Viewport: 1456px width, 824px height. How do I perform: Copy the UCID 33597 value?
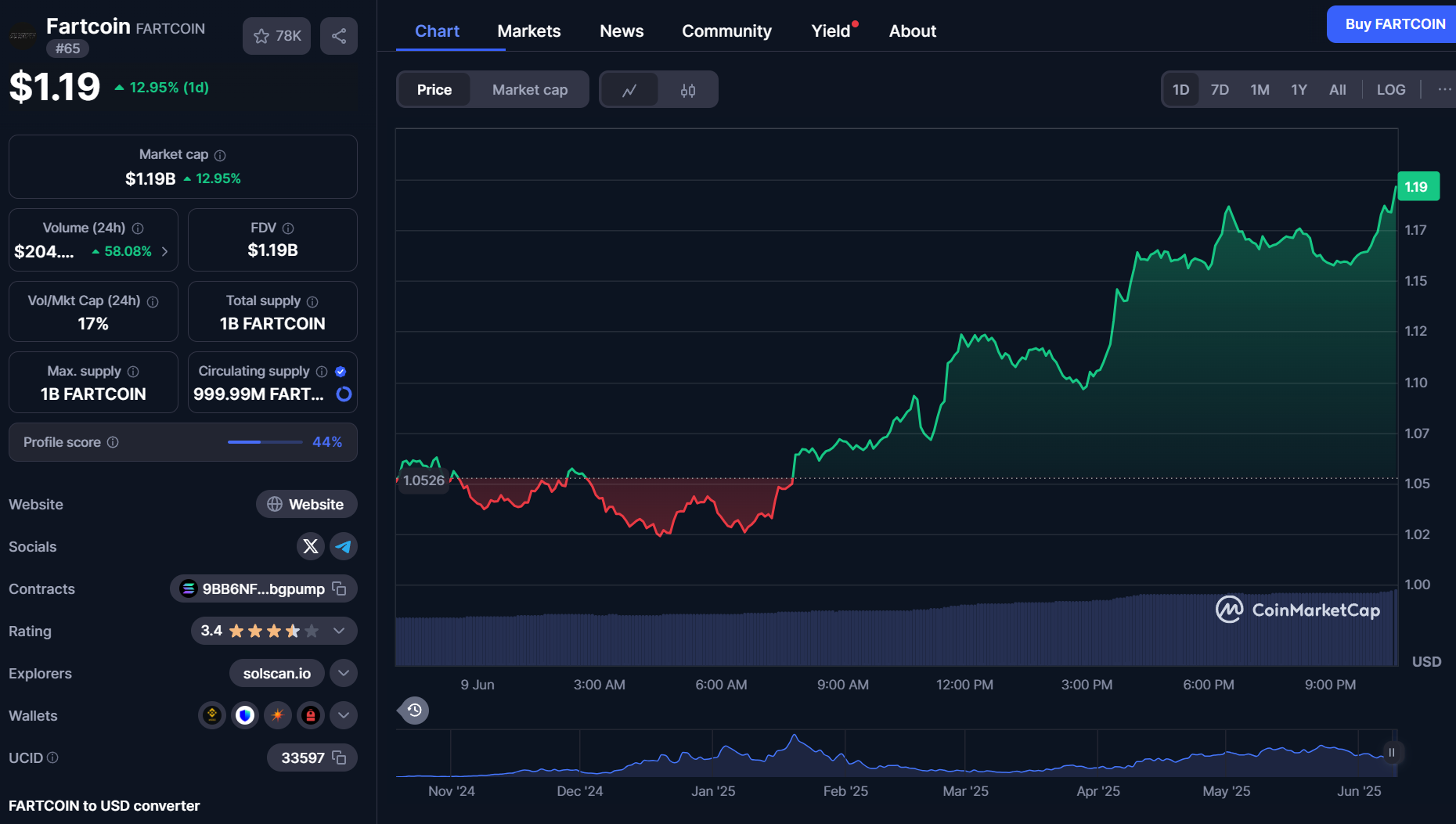tap(339, 757)
